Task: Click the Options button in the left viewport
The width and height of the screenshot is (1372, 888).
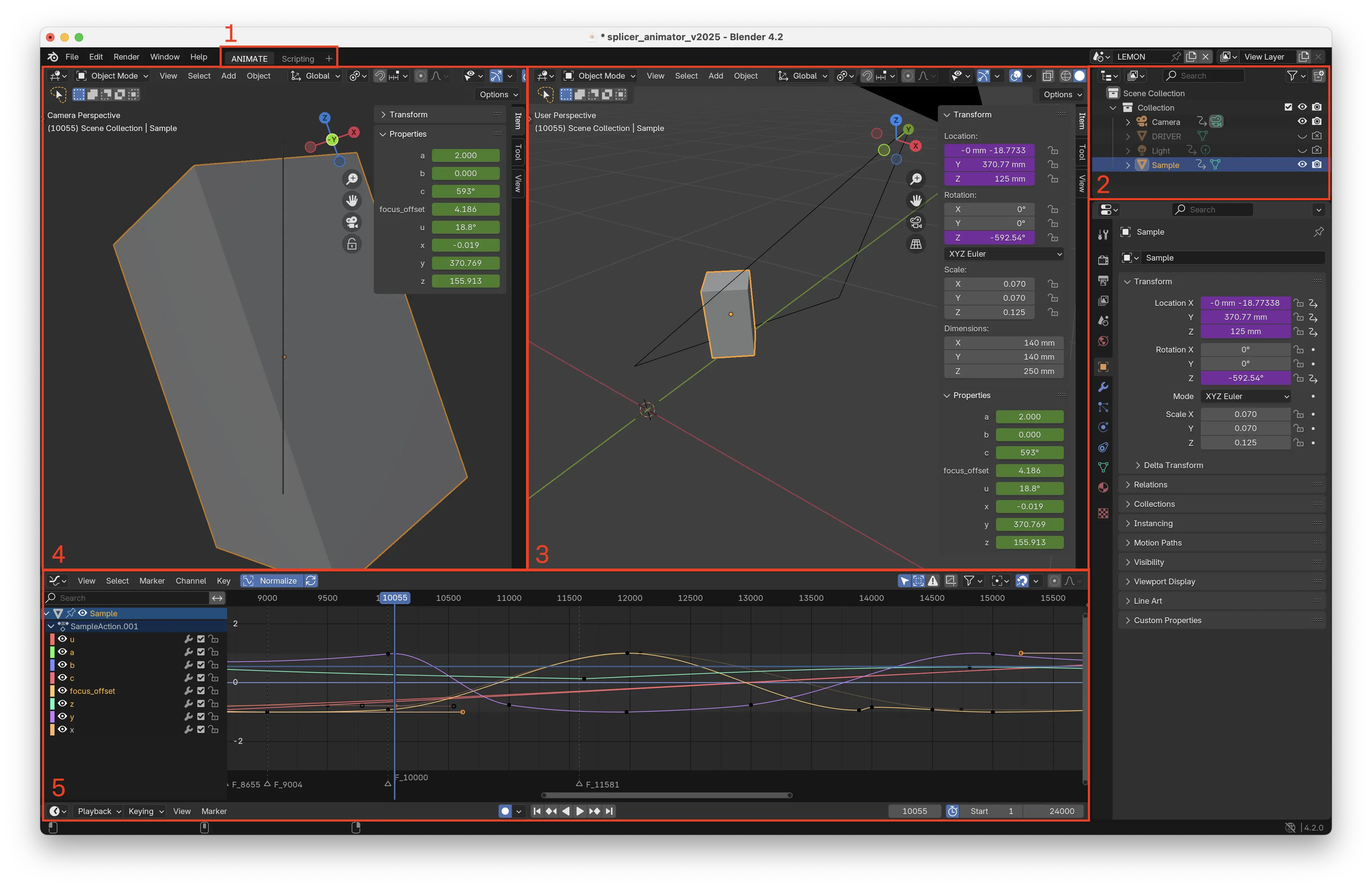Action: (498, 94)
